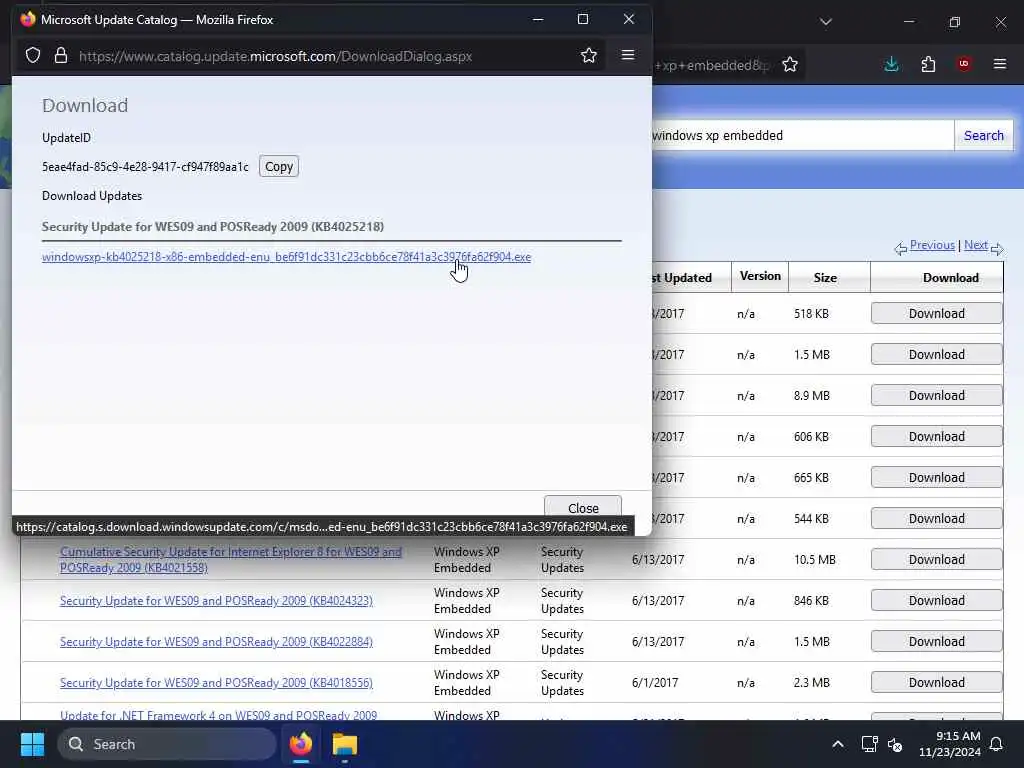Click the muted volume tray icon
Image resolution: width=1024 pixels, height=768 pixels.
[x=895, y=744]
